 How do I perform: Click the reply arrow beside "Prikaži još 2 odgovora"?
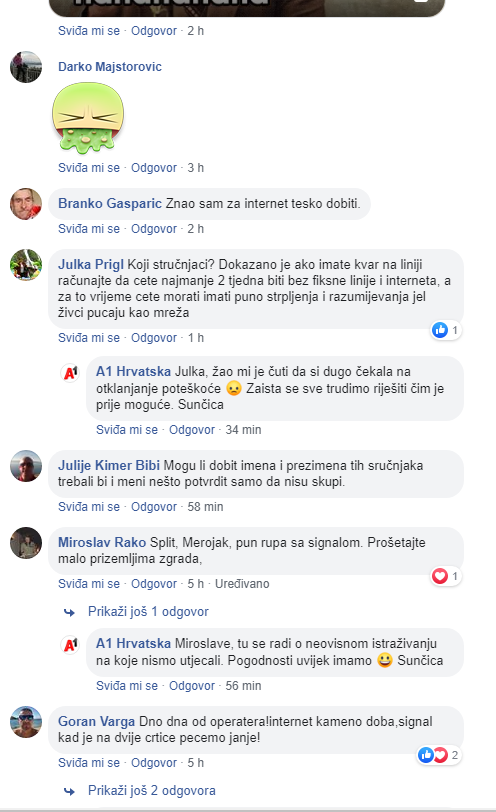pos(69,791)
